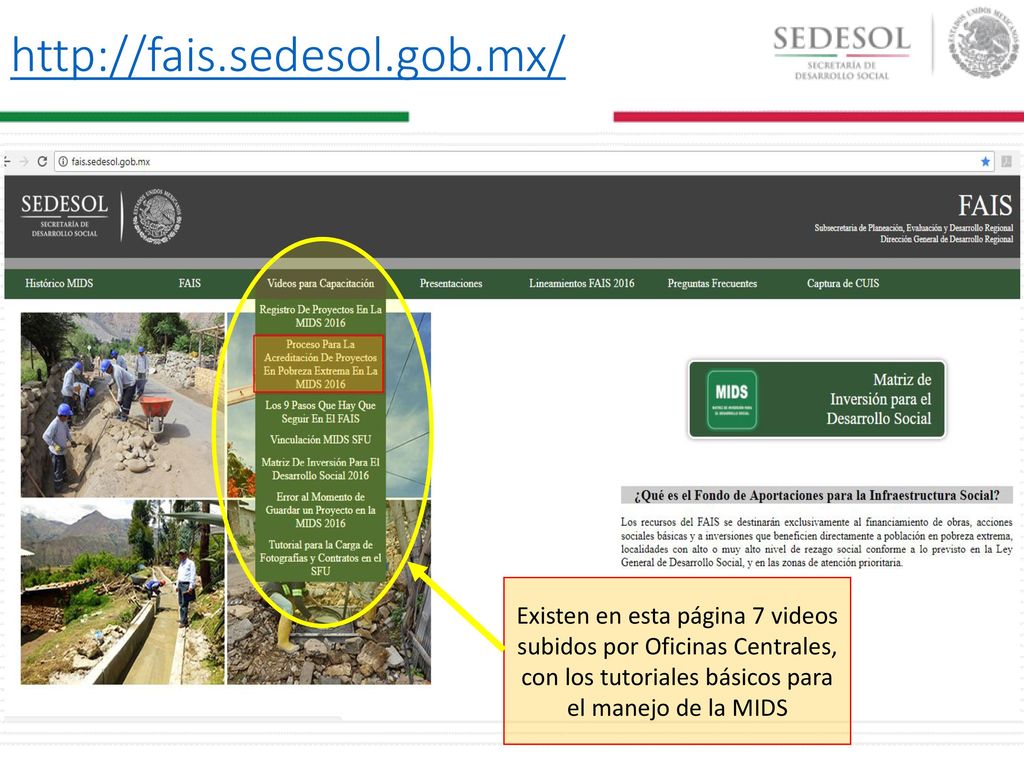The width and height of the screenshot is (1024, 768).
Task: Click the browser reload icon
Action: 42,161
